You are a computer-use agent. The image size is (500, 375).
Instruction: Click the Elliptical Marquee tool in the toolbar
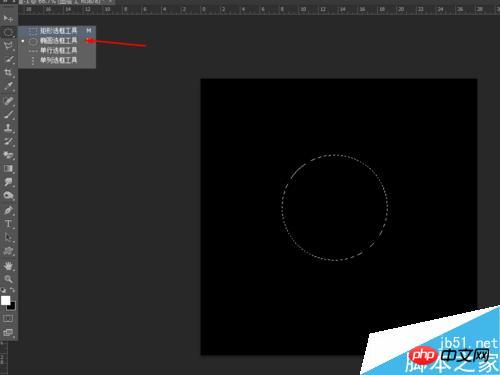pyautogui.click(x=8, y=32)
